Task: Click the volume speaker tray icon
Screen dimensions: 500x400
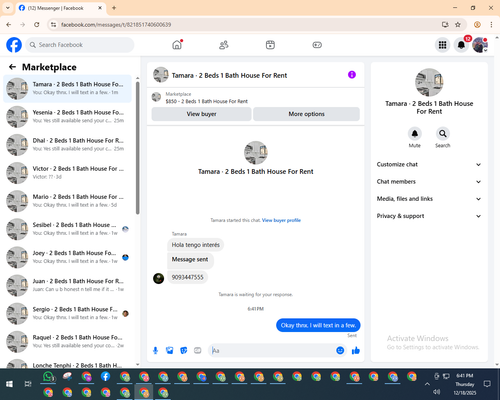Action: point(437,392)
